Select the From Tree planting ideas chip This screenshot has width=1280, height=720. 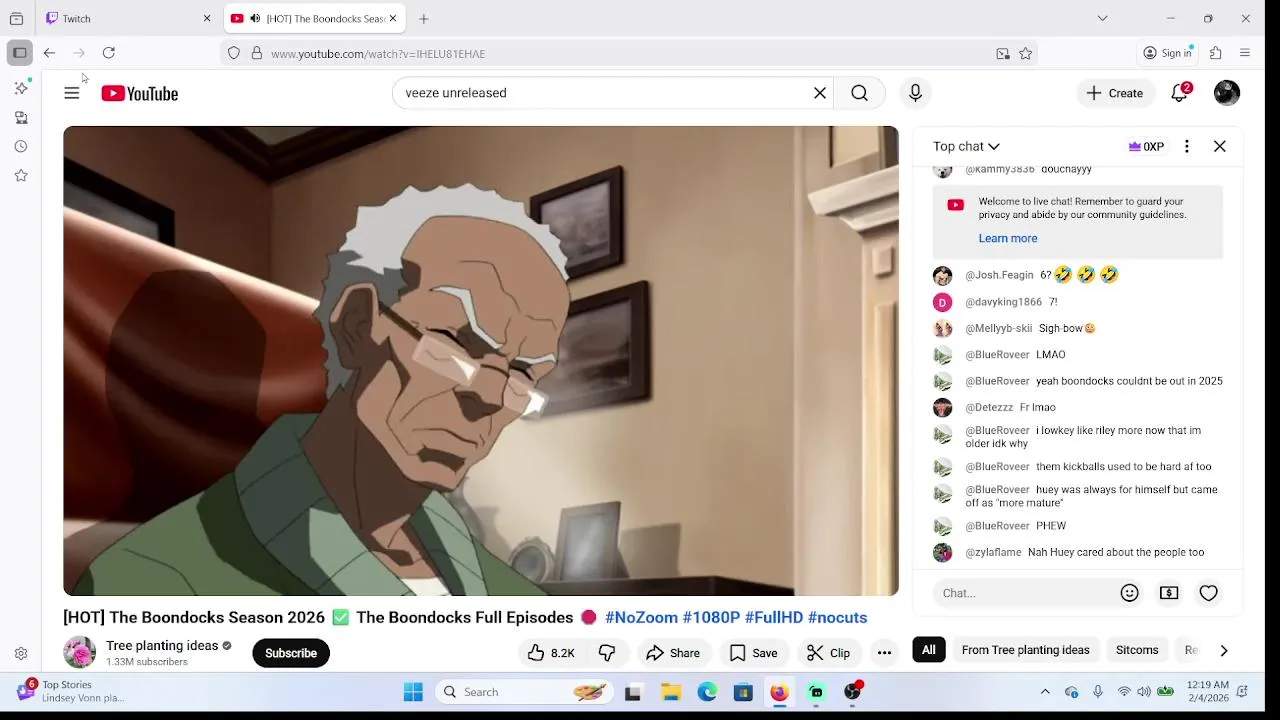1025,650
